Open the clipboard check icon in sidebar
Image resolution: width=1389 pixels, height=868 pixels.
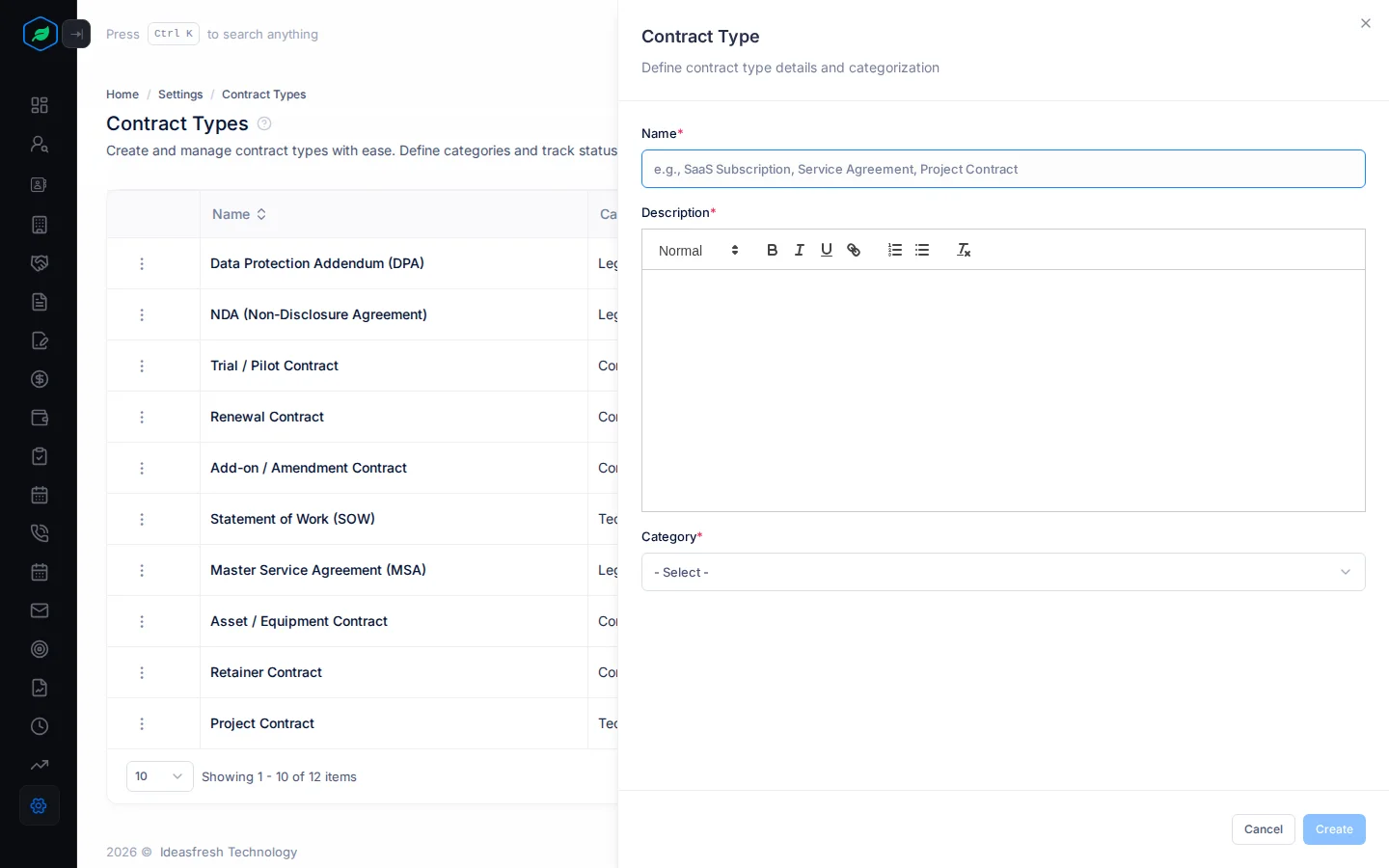(40, 456)
